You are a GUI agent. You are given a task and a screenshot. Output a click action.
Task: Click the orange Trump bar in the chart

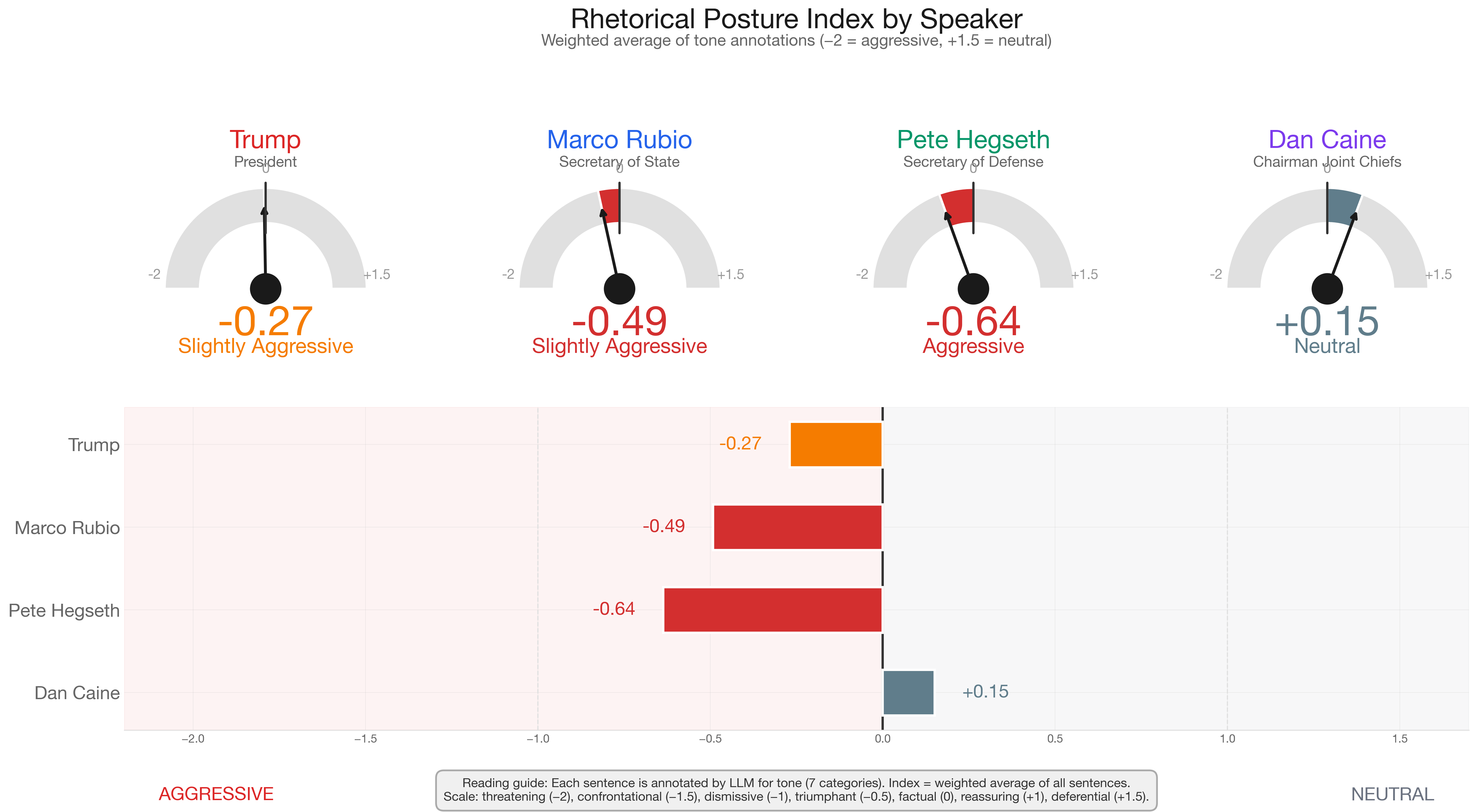pyautogui.click(x=835, y=445)
